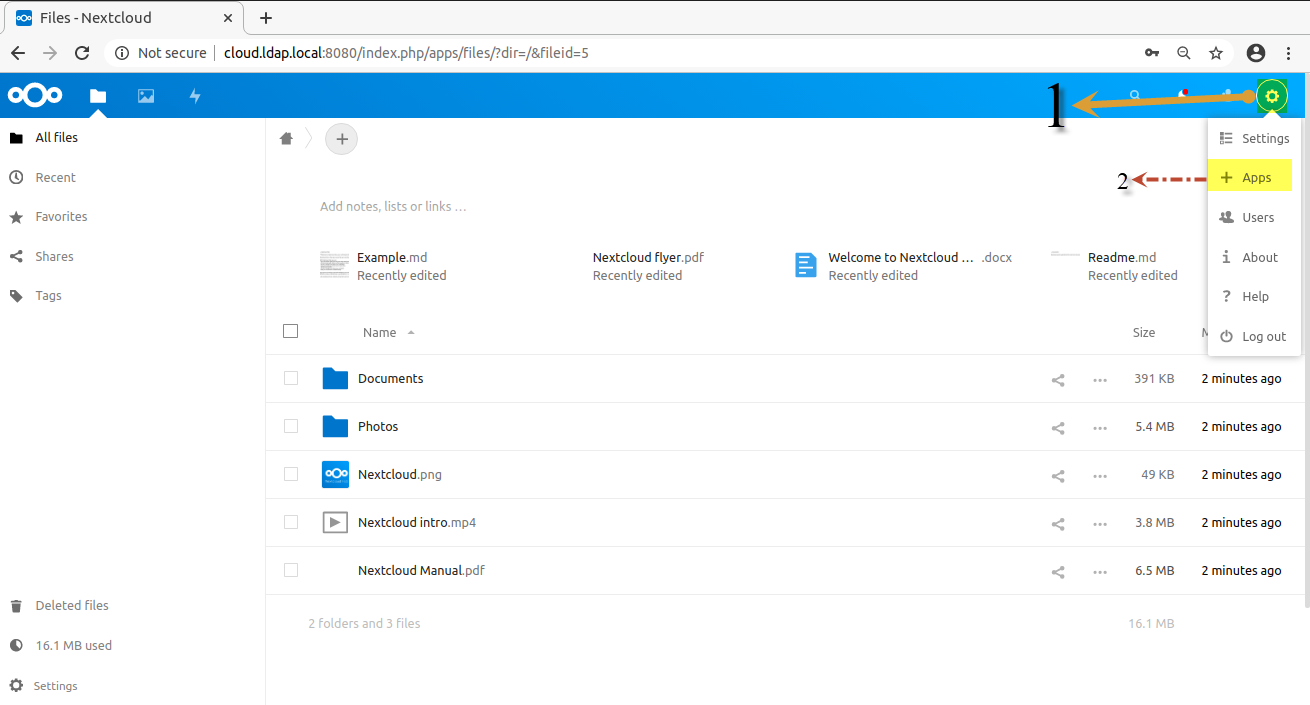Click the plus New file button
The height and width of the screenshot is (705, 1310).
coord(342,139)
